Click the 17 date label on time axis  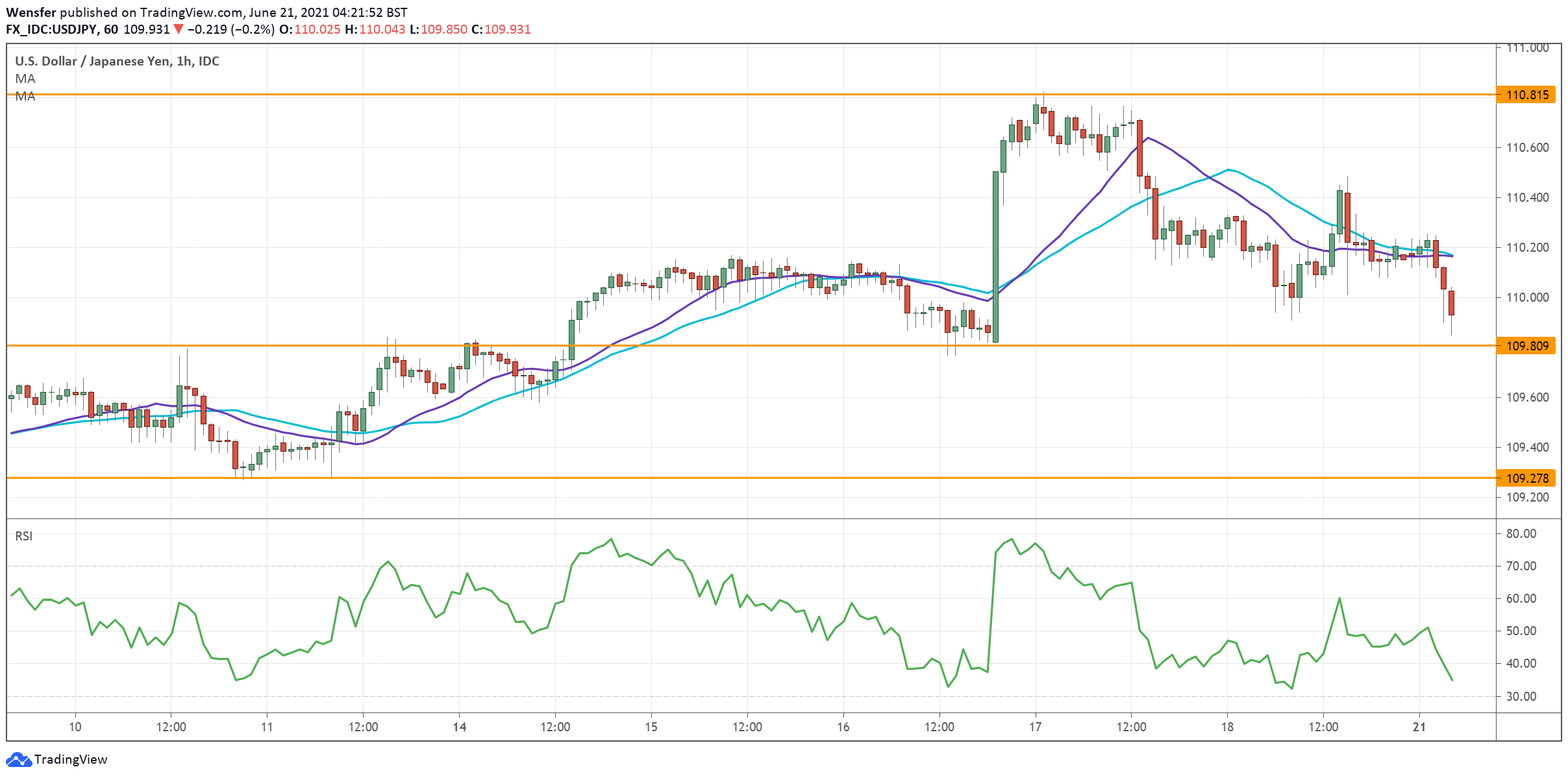(x=1035, y=727)
